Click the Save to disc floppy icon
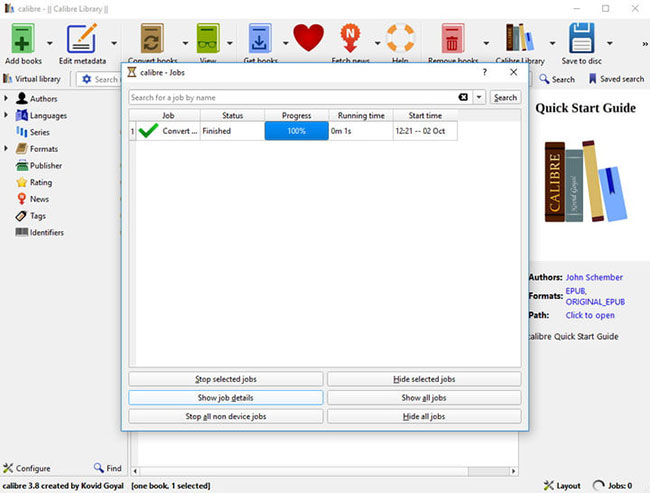The image size is (650, 493). pyautogui.click(x=581, y=38)
